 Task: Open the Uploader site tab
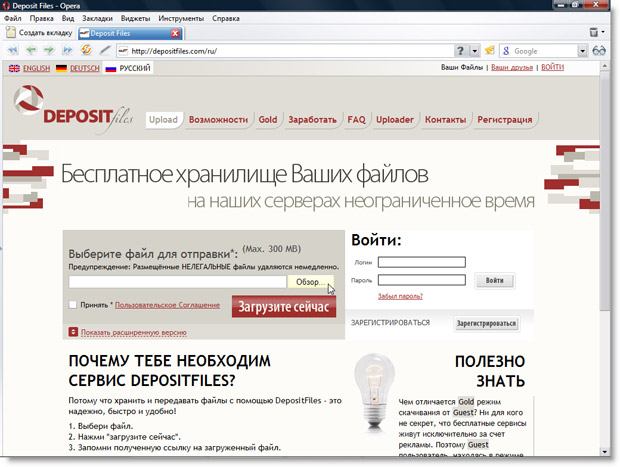point(395,120)
